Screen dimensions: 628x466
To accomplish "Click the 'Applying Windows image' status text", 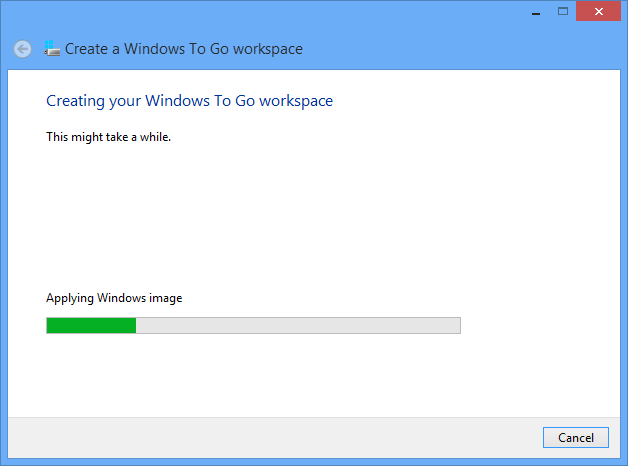I will pos(114,298).
